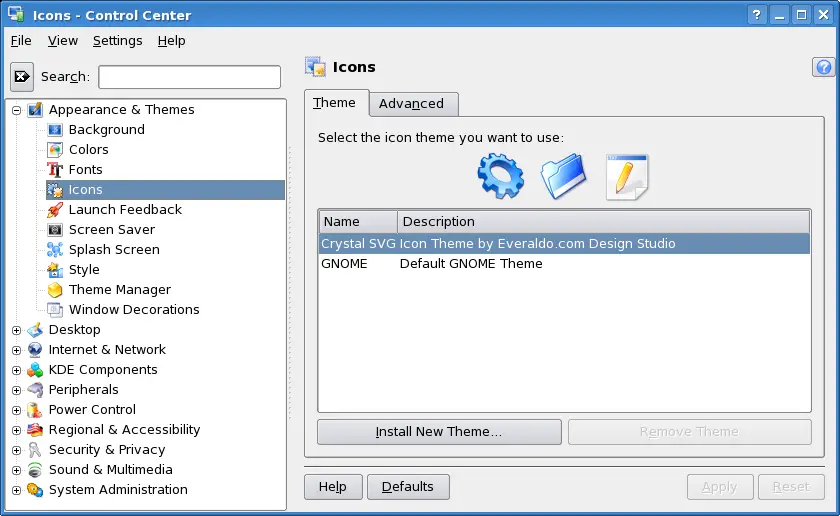Image resolution: width=840 pixels, height=516 pixels.
Task: Click the Splash Screen icon
Action: point(55,250)
